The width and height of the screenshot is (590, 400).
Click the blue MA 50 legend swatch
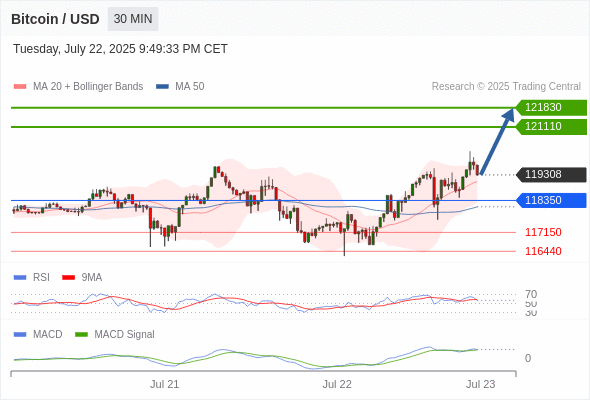coord(162,87)
